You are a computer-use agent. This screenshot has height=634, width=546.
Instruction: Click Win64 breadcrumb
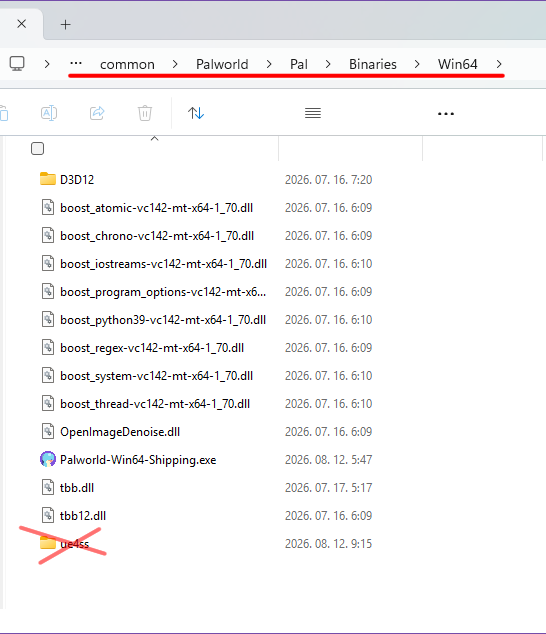point(457,64)
